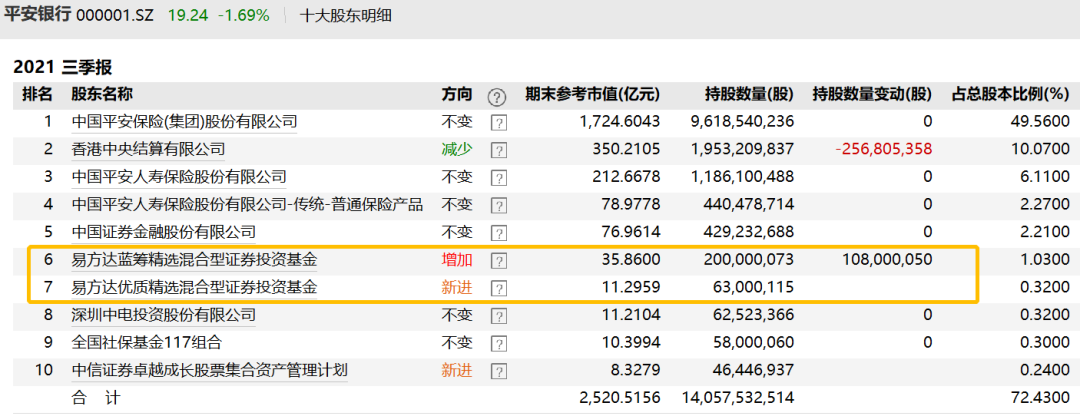
Task: Click stock code 000001.SZ
Action: (x=116, y=15)
